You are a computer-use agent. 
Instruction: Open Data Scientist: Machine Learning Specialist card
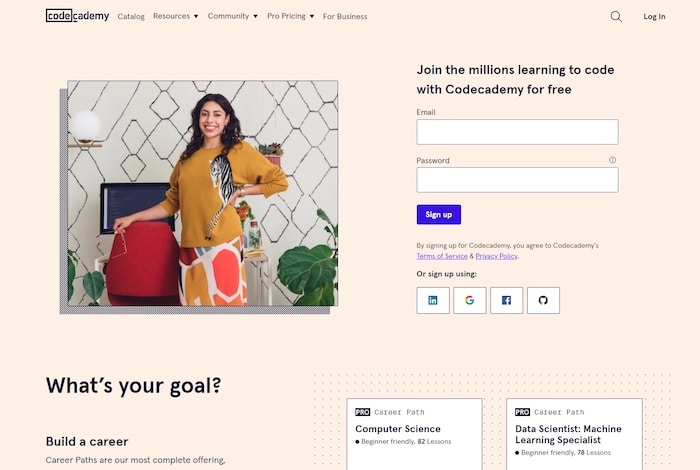(x=574, y=434)
